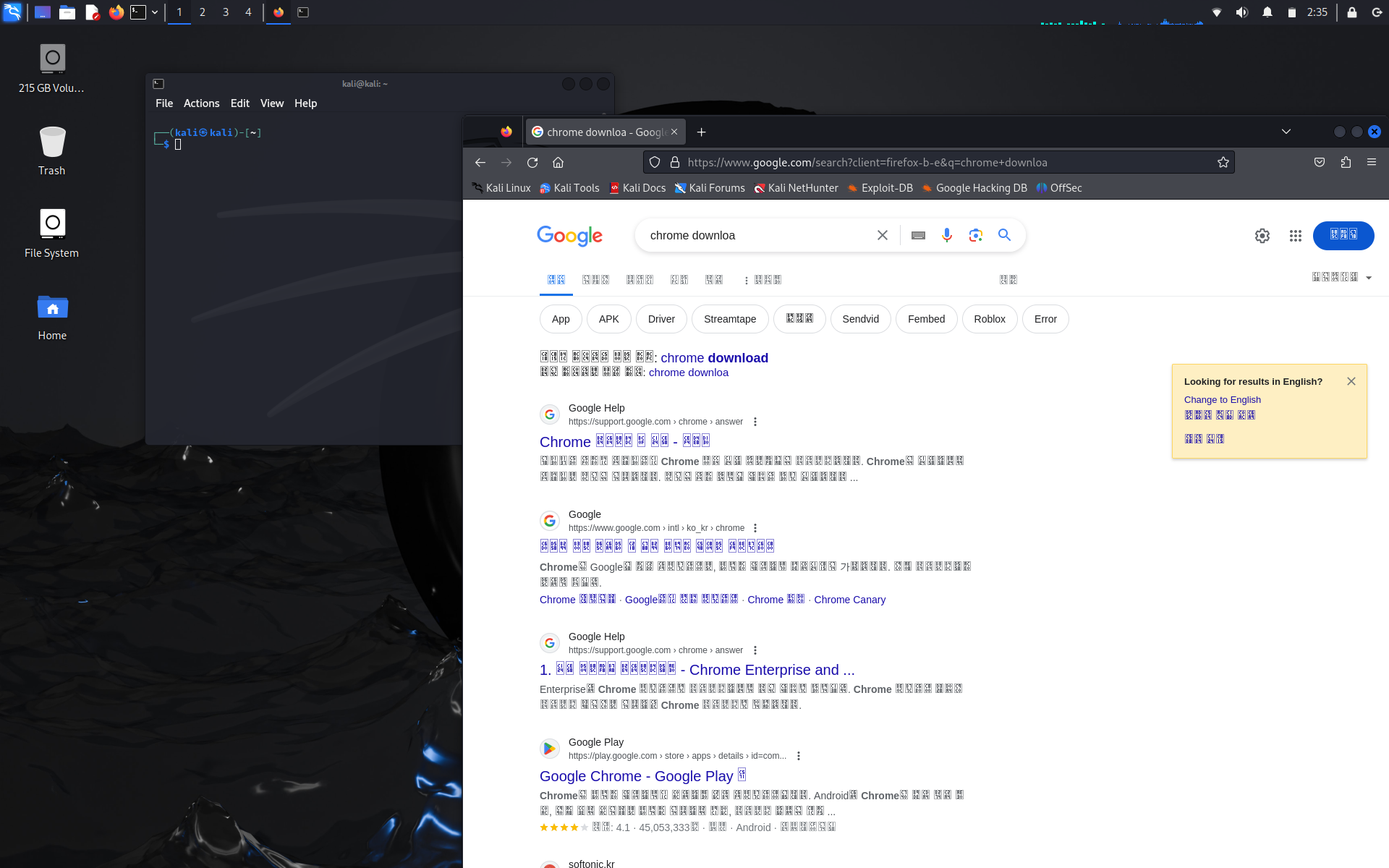Open options menu for Google Play result

pyautogui.click(x=798, y=756)
